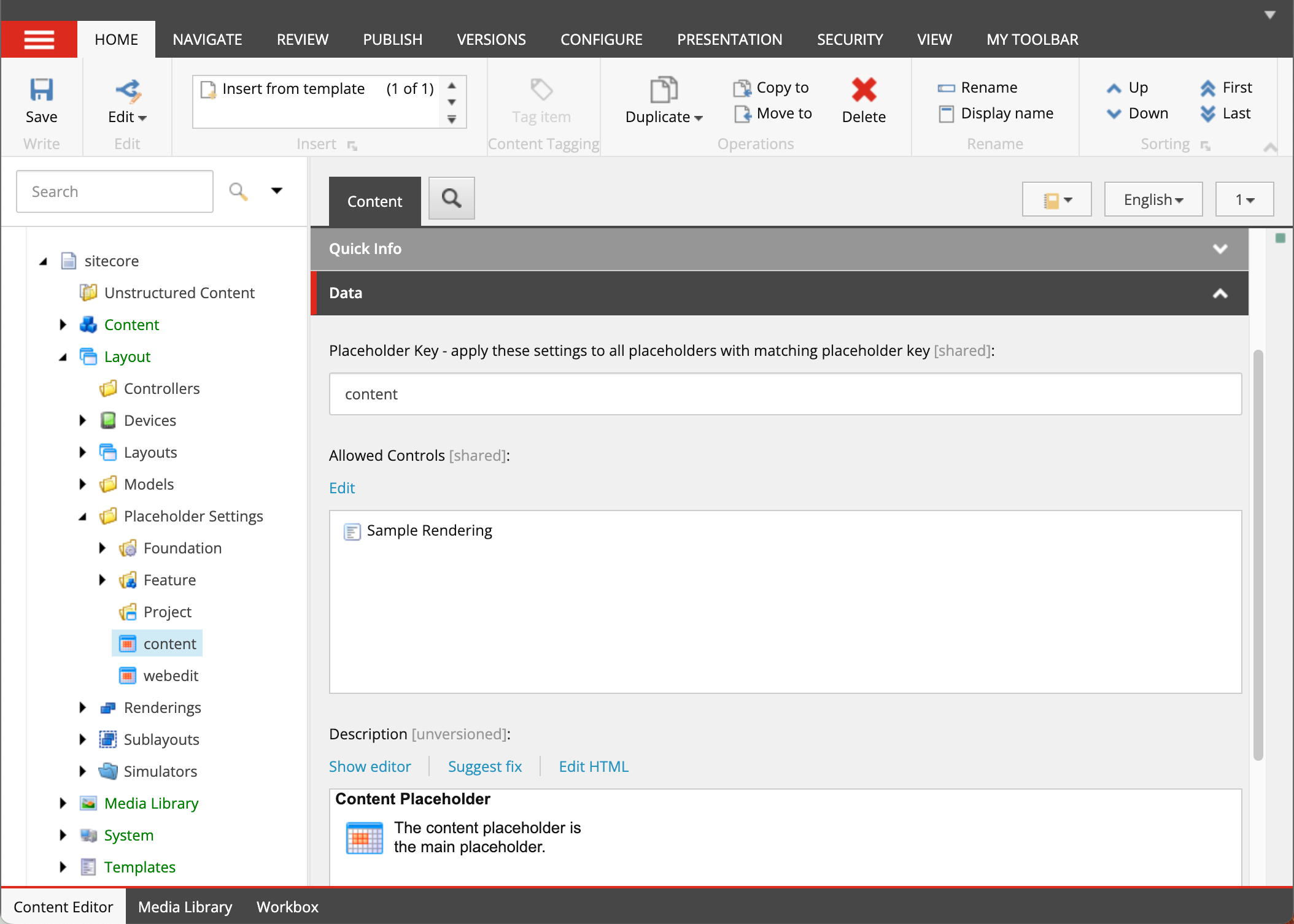Expand the insert options list arrow
The image size is (1294, 924).
coord(452,120)
